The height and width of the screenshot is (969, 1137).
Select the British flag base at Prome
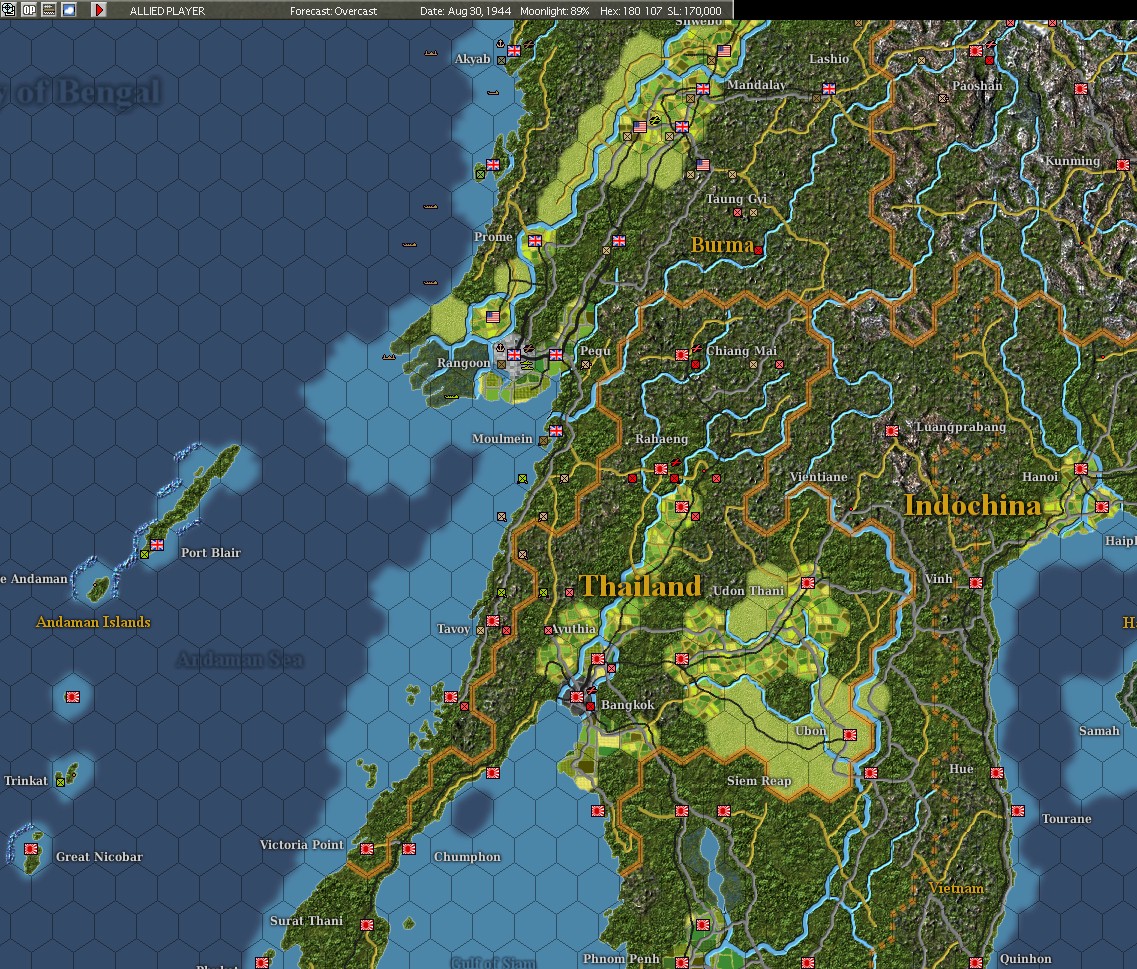(x=535, y=241)
